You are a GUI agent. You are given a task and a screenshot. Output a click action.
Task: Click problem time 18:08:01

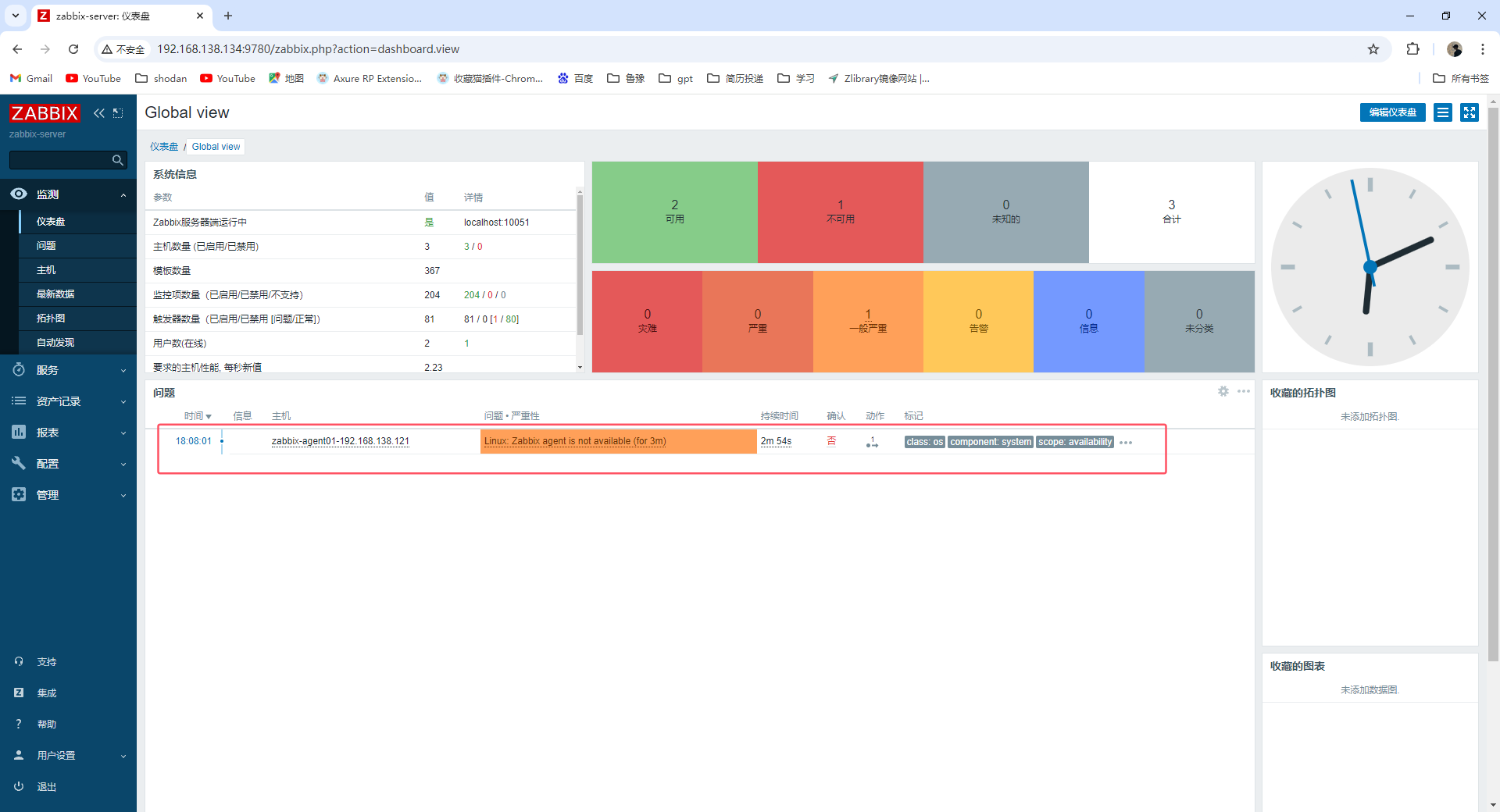(x=194, y=441)
